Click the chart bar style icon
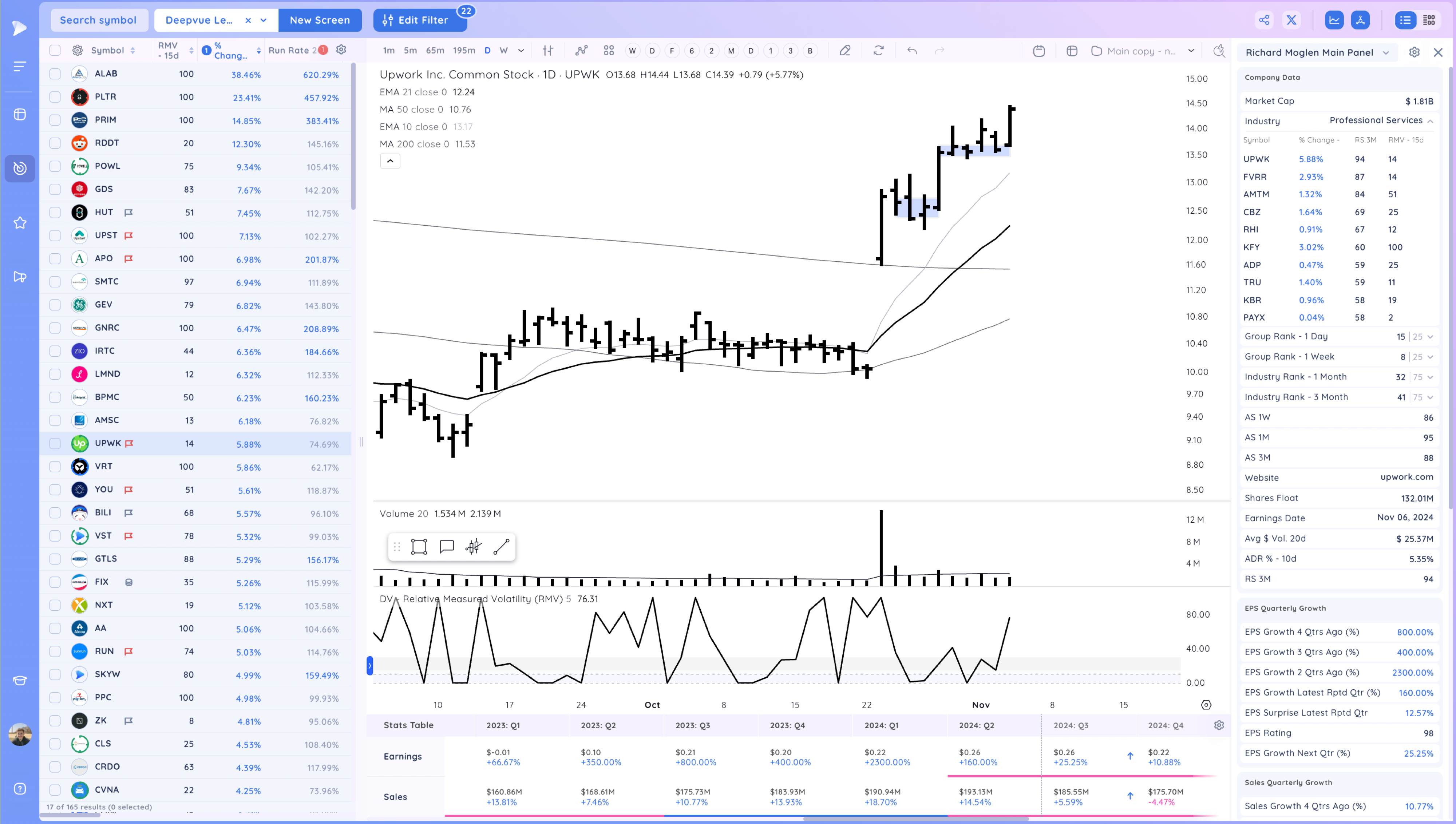This screenshot has height=824, width=1456. 547,50
